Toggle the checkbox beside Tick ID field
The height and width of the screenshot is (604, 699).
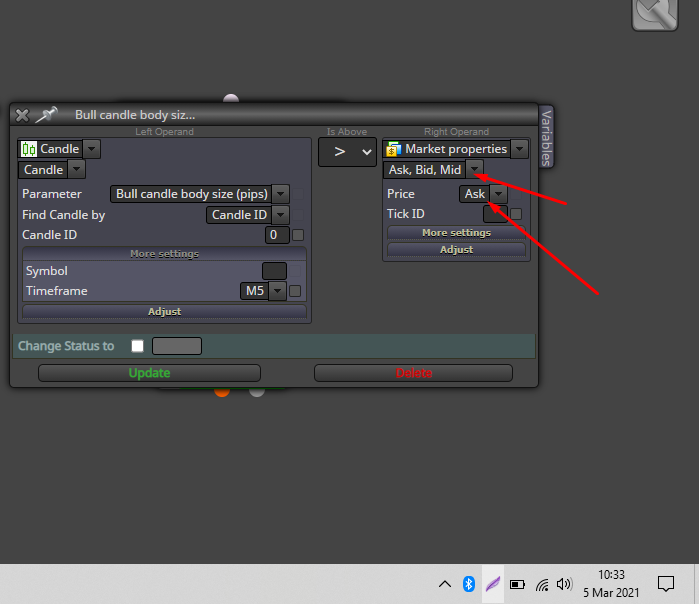[x=516, y=214]
